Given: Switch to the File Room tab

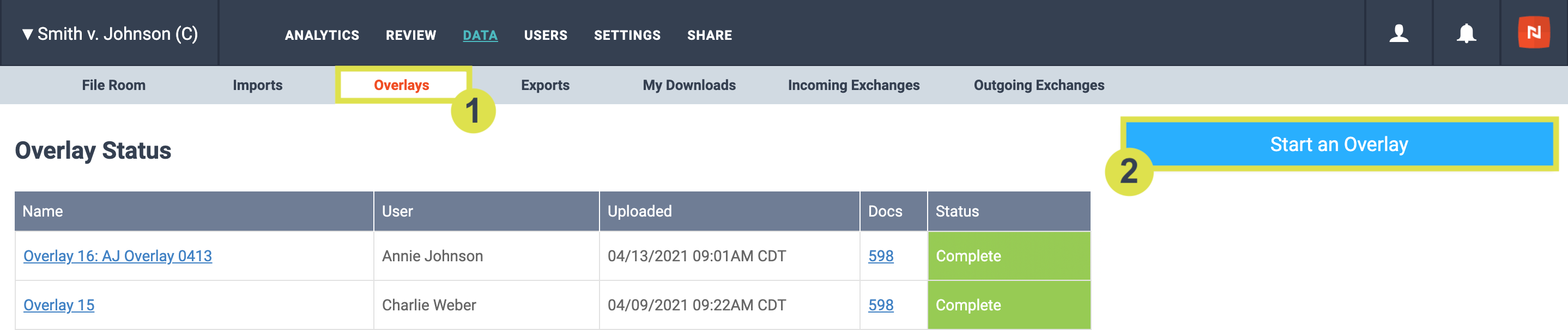Looking at the screenshot, I should (114, 85).
